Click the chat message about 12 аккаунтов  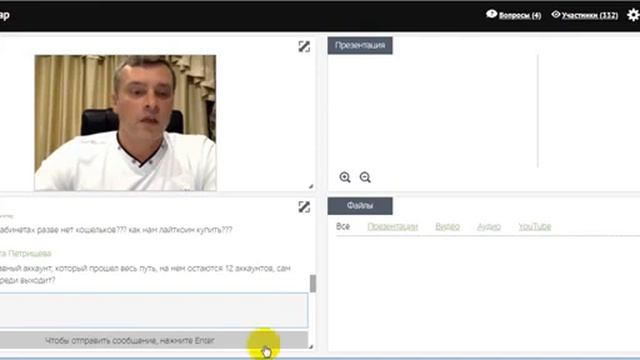point(145,274)
